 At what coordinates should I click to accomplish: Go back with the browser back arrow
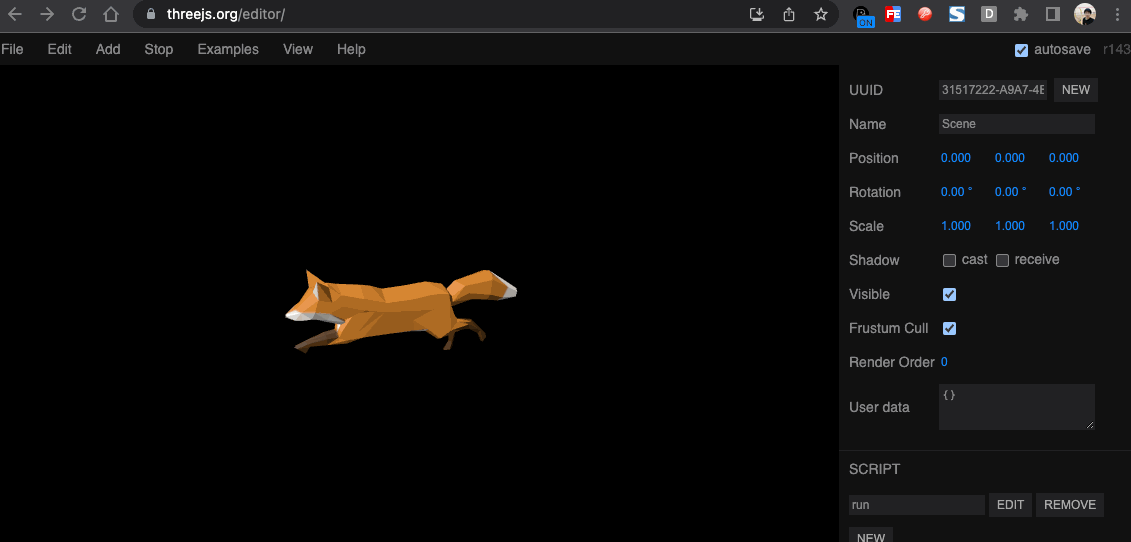point(14,14)
